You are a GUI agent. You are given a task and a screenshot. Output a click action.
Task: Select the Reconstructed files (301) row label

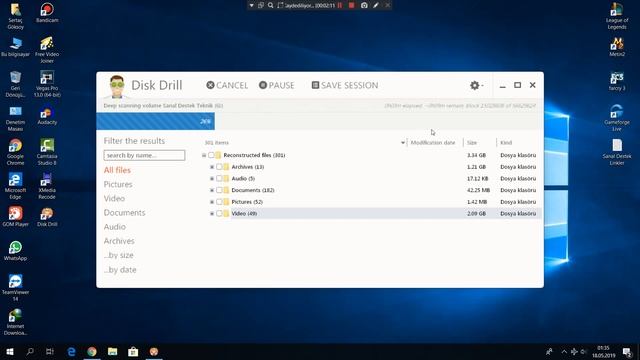pos(254,155)
